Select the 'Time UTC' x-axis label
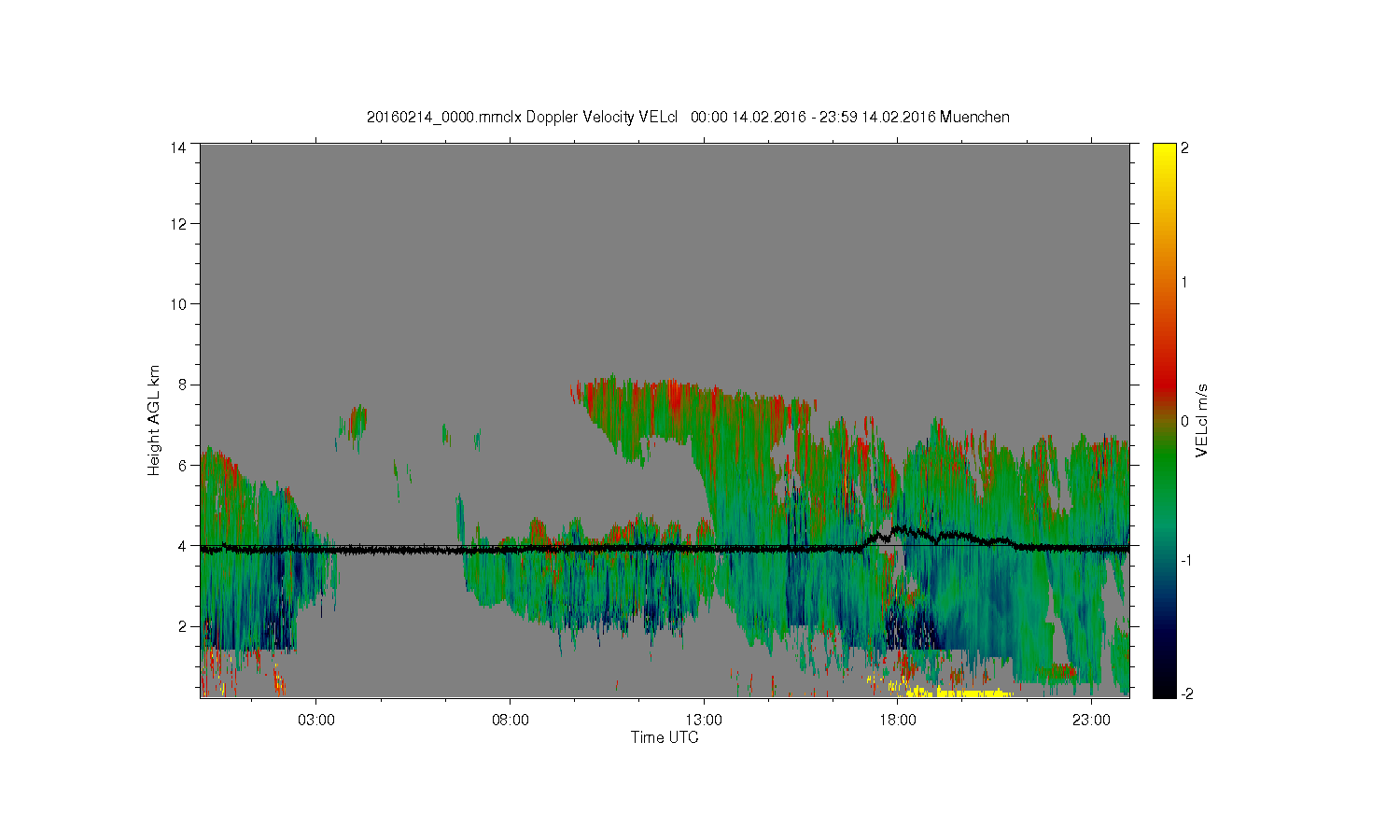Image resolution: width=1400 pixels, height=840 pixels. 665,737
